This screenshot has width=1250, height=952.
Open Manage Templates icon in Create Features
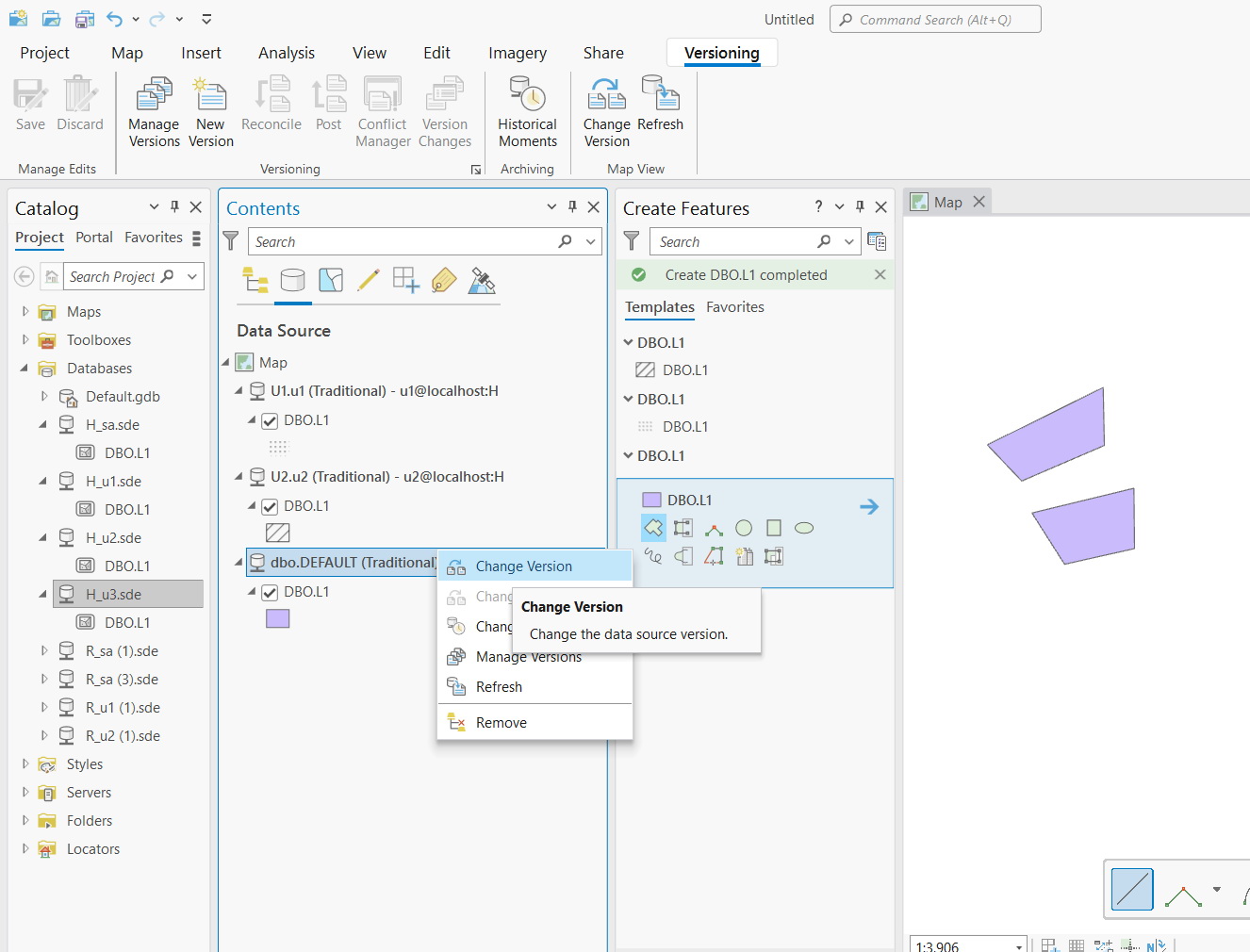click(877, 241)
